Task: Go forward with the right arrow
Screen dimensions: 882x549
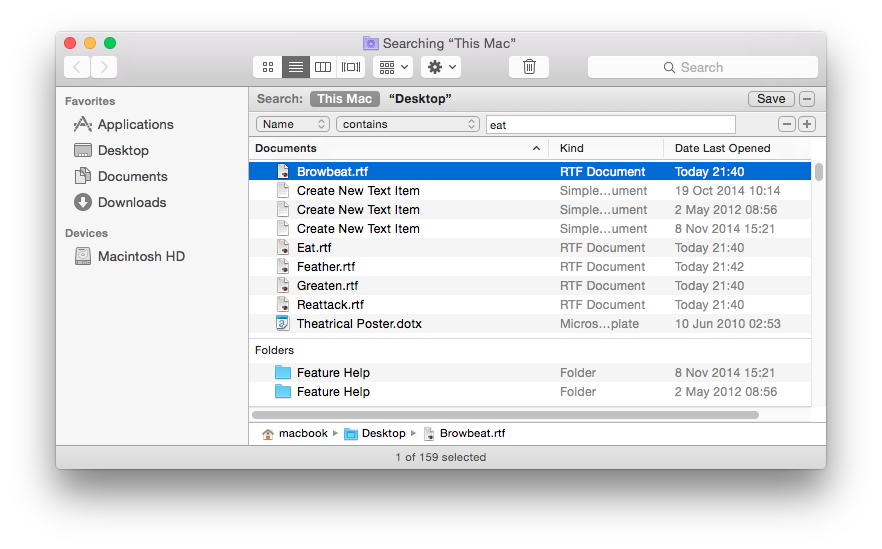Action: click(104, 67)
